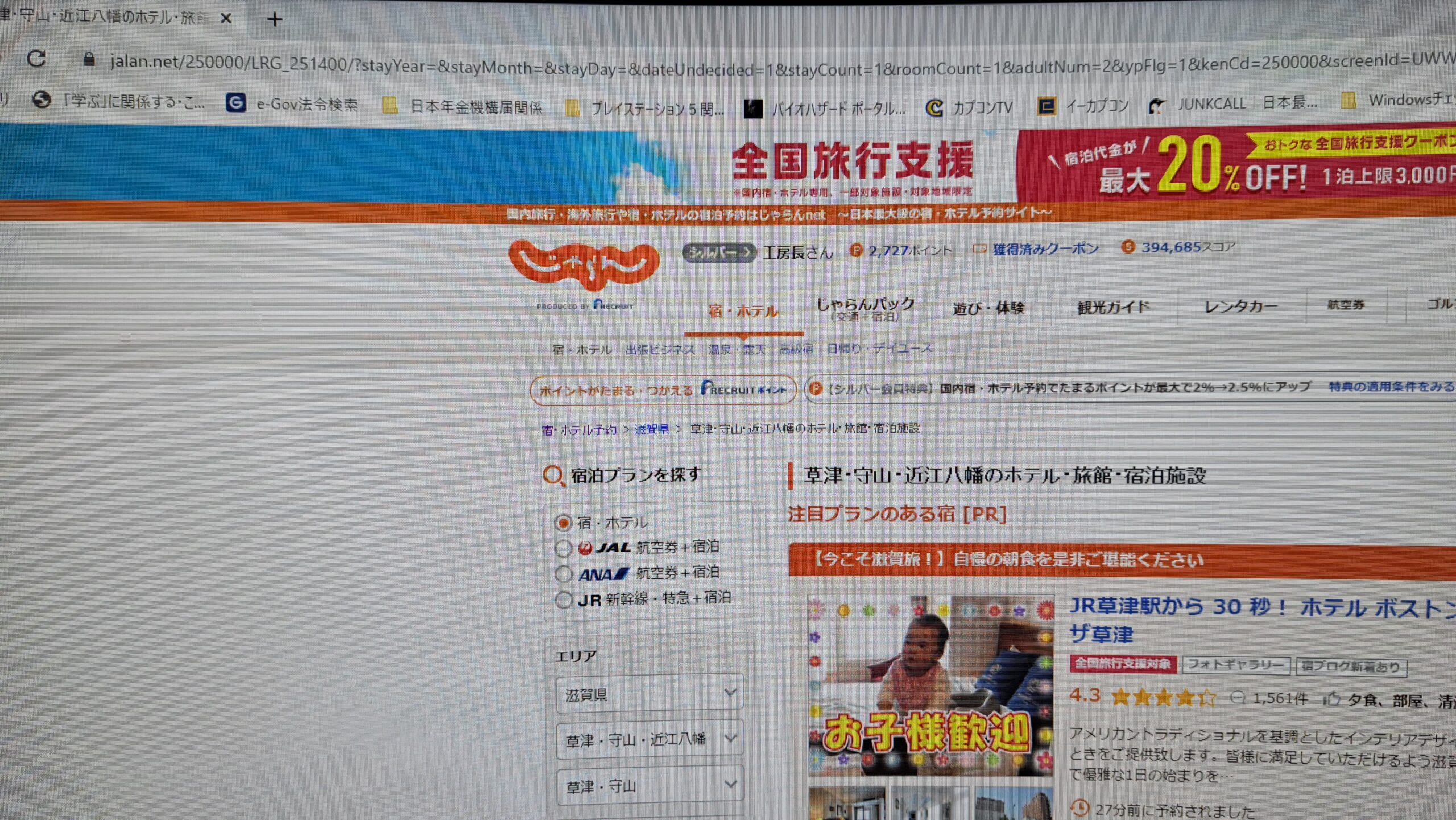The image size is (1456, 820).
Task: Open the 滋賀県 prefecture dropdown
Action: coord(650,693)
